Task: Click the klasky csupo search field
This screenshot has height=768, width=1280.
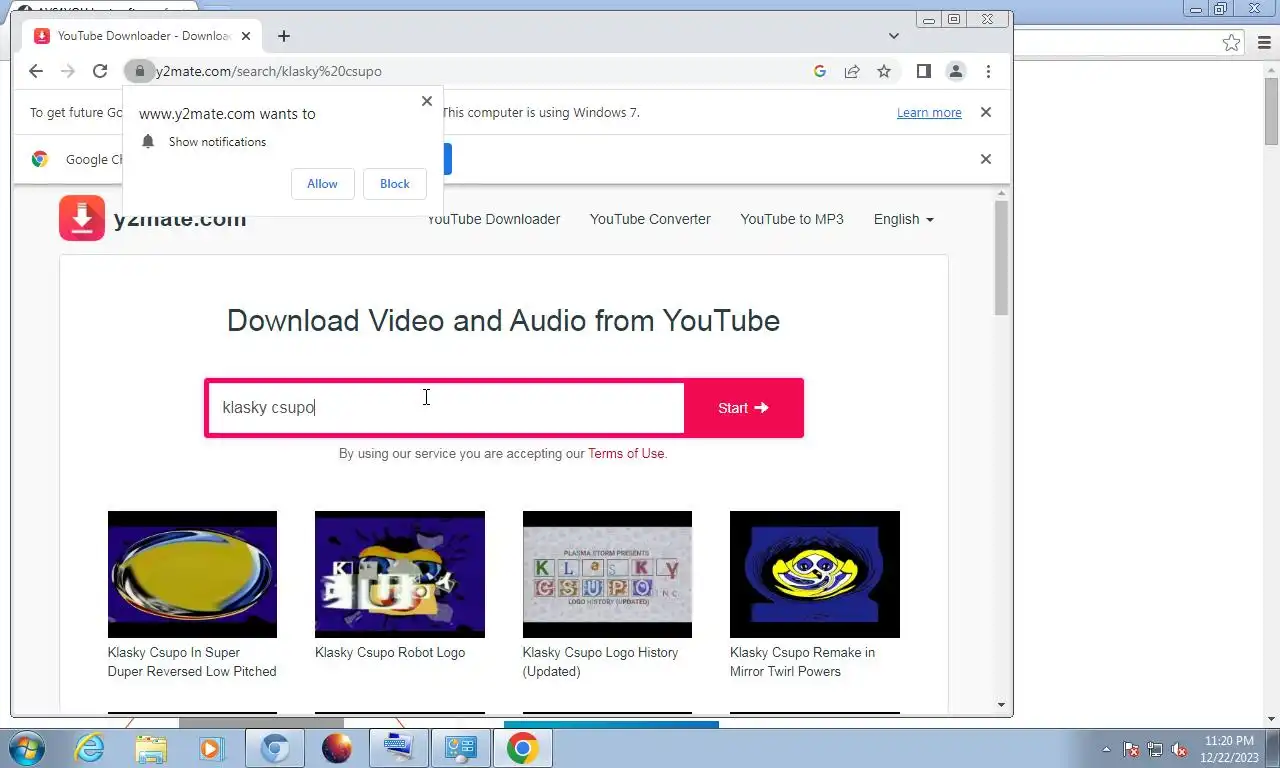Action: pos(446,408)
